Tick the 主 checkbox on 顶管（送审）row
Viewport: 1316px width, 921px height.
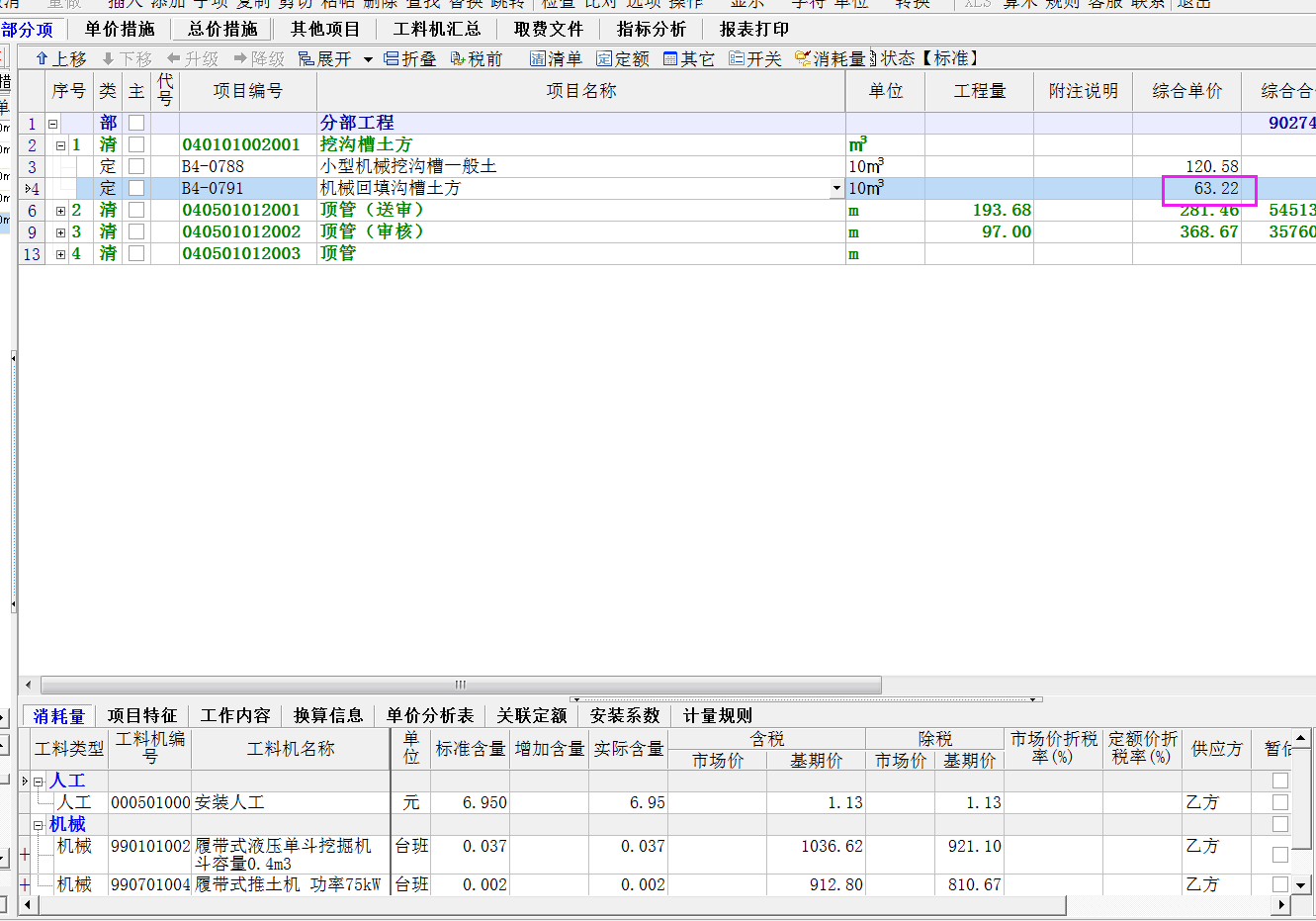click(x=136, y=210)
